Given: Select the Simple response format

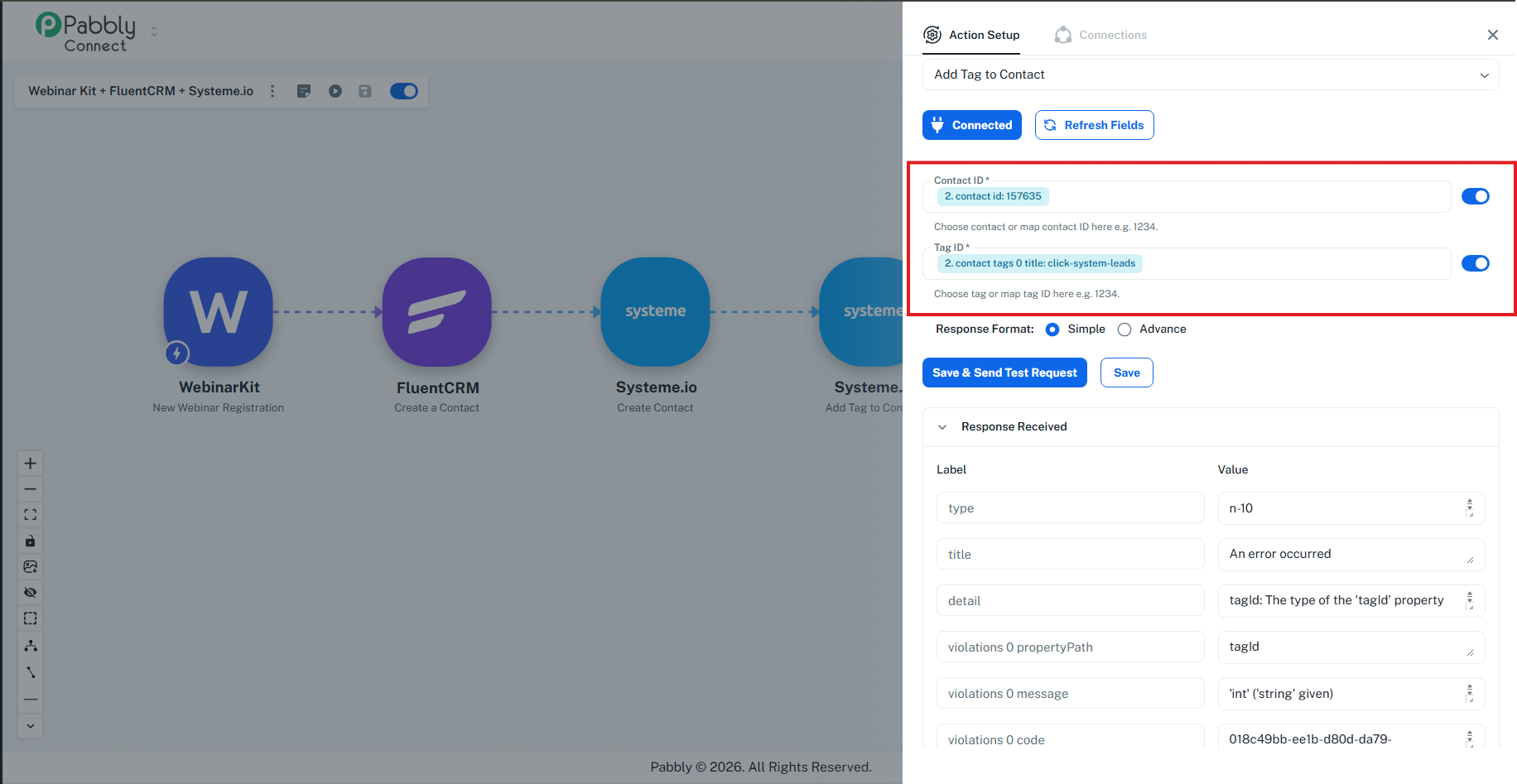Looking at the screenshot, I should (1052, 329).
